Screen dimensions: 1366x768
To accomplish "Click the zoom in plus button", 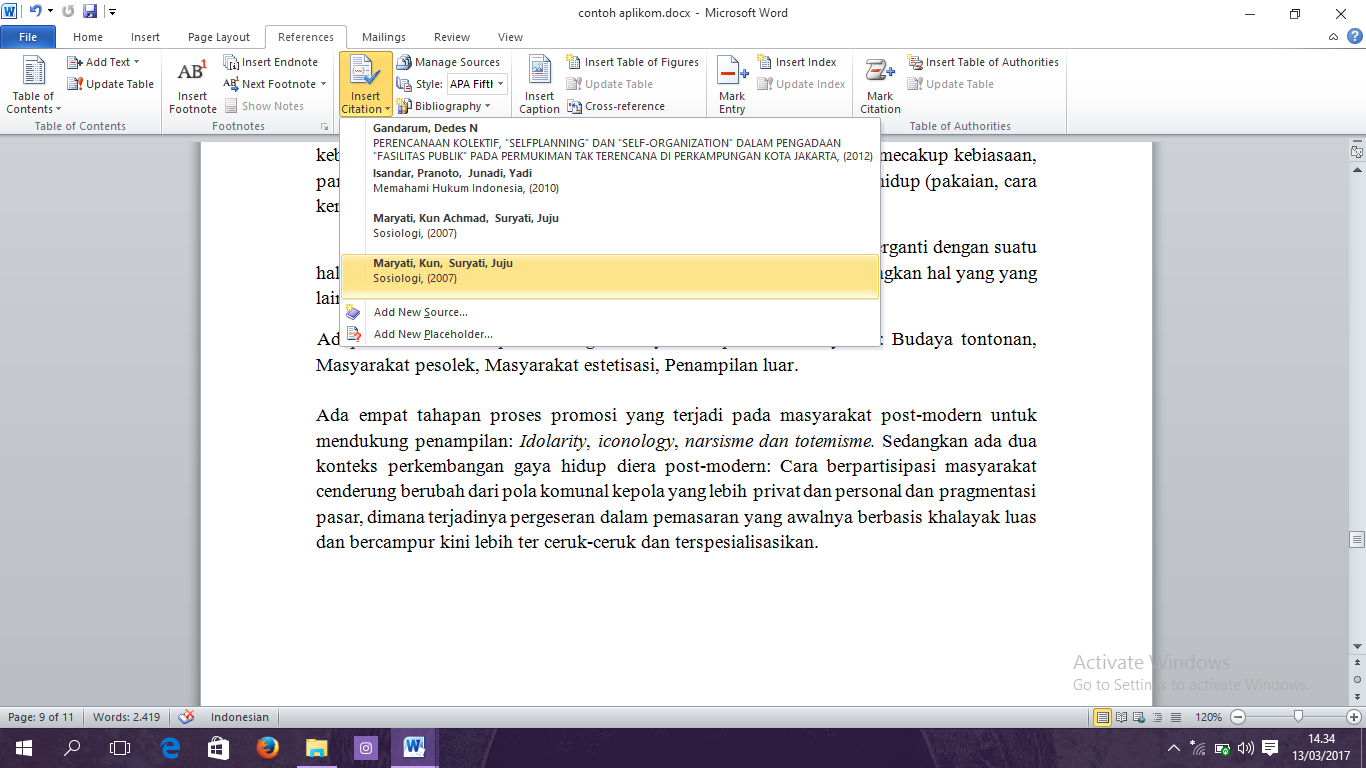I will point(1354,717).
